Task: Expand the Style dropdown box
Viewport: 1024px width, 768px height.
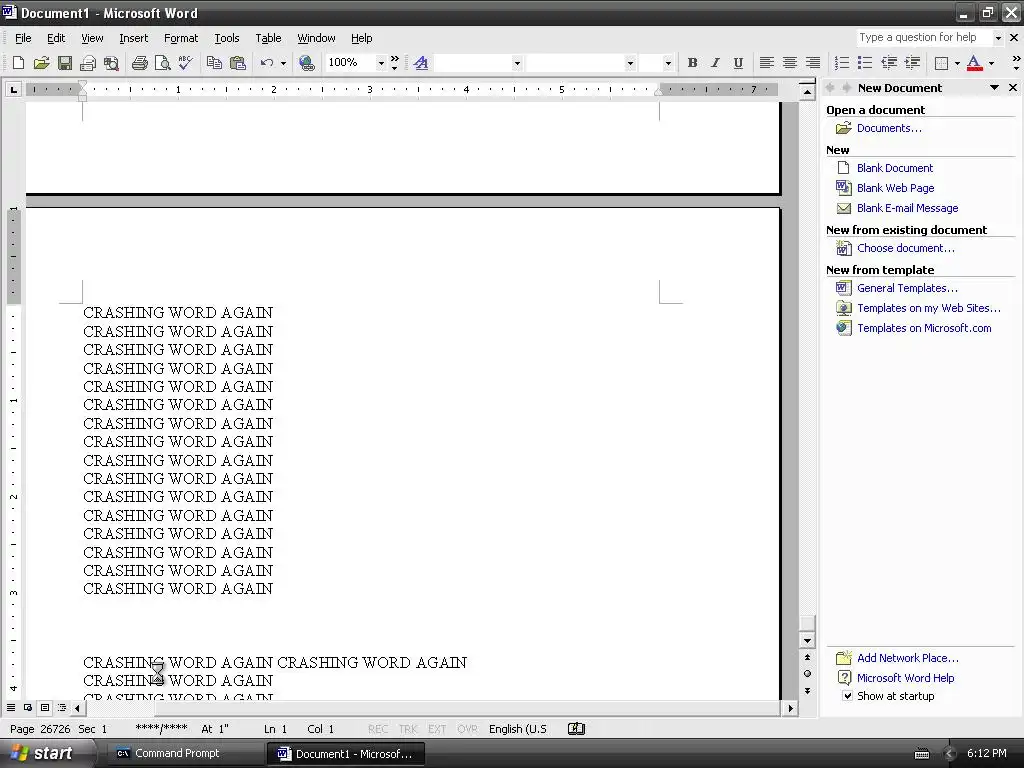Action: 517,63
